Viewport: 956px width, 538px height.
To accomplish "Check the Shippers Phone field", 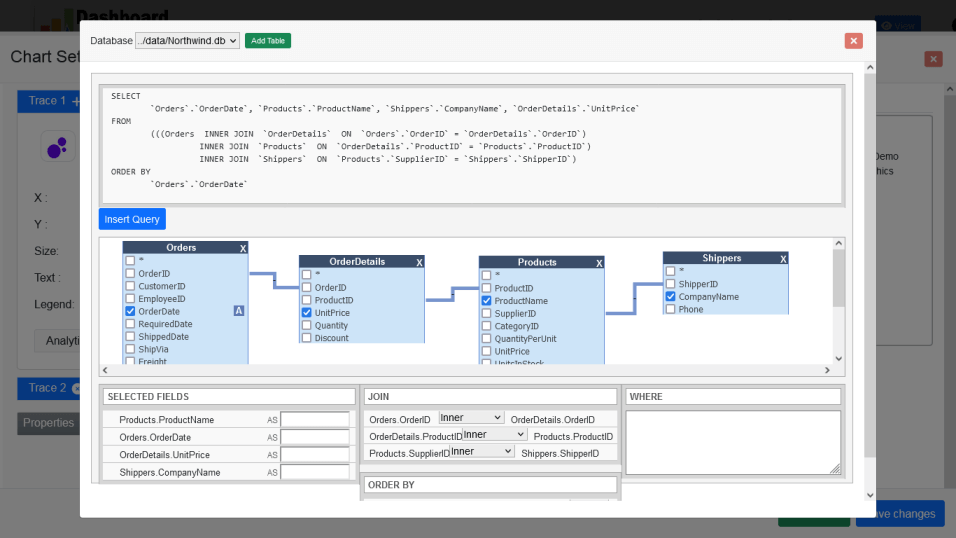I will click(671, 309).
